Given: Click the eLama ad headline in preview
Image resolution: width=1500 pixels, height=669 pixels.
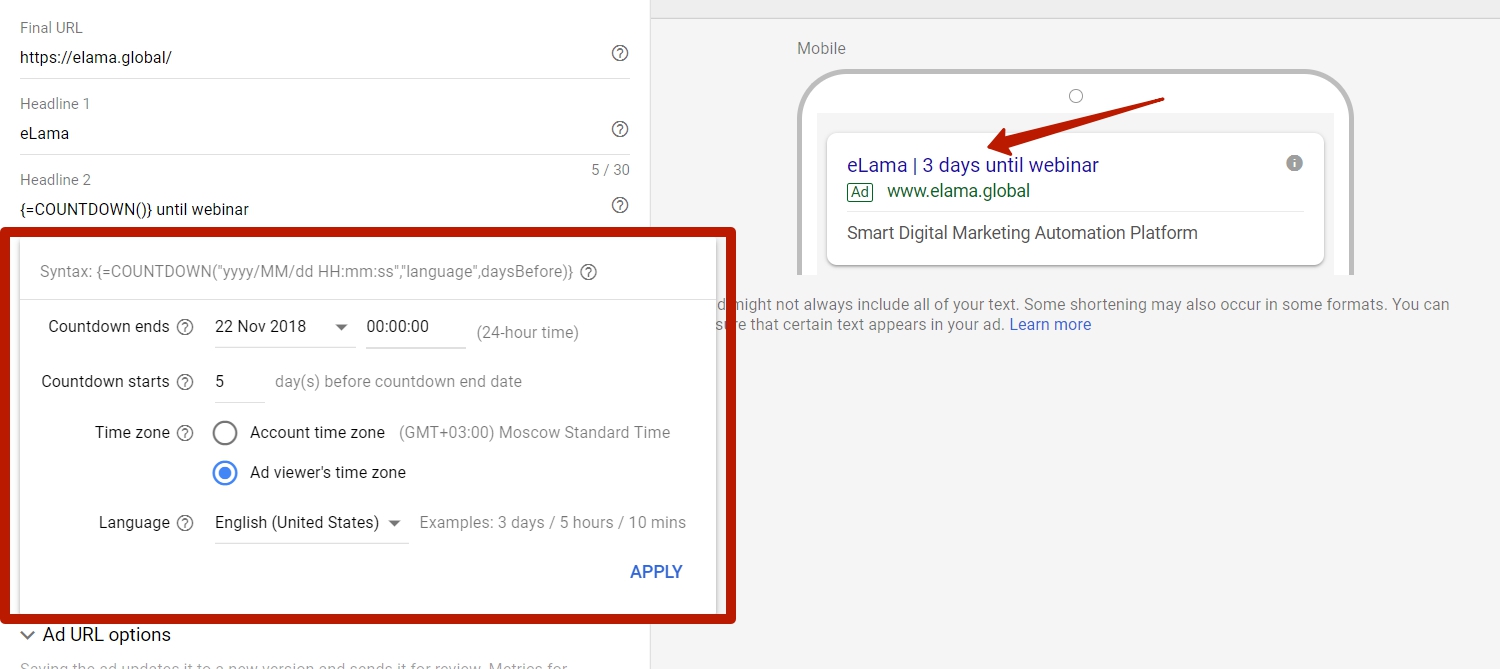Looking at the screenshot, I should point(973,165).
